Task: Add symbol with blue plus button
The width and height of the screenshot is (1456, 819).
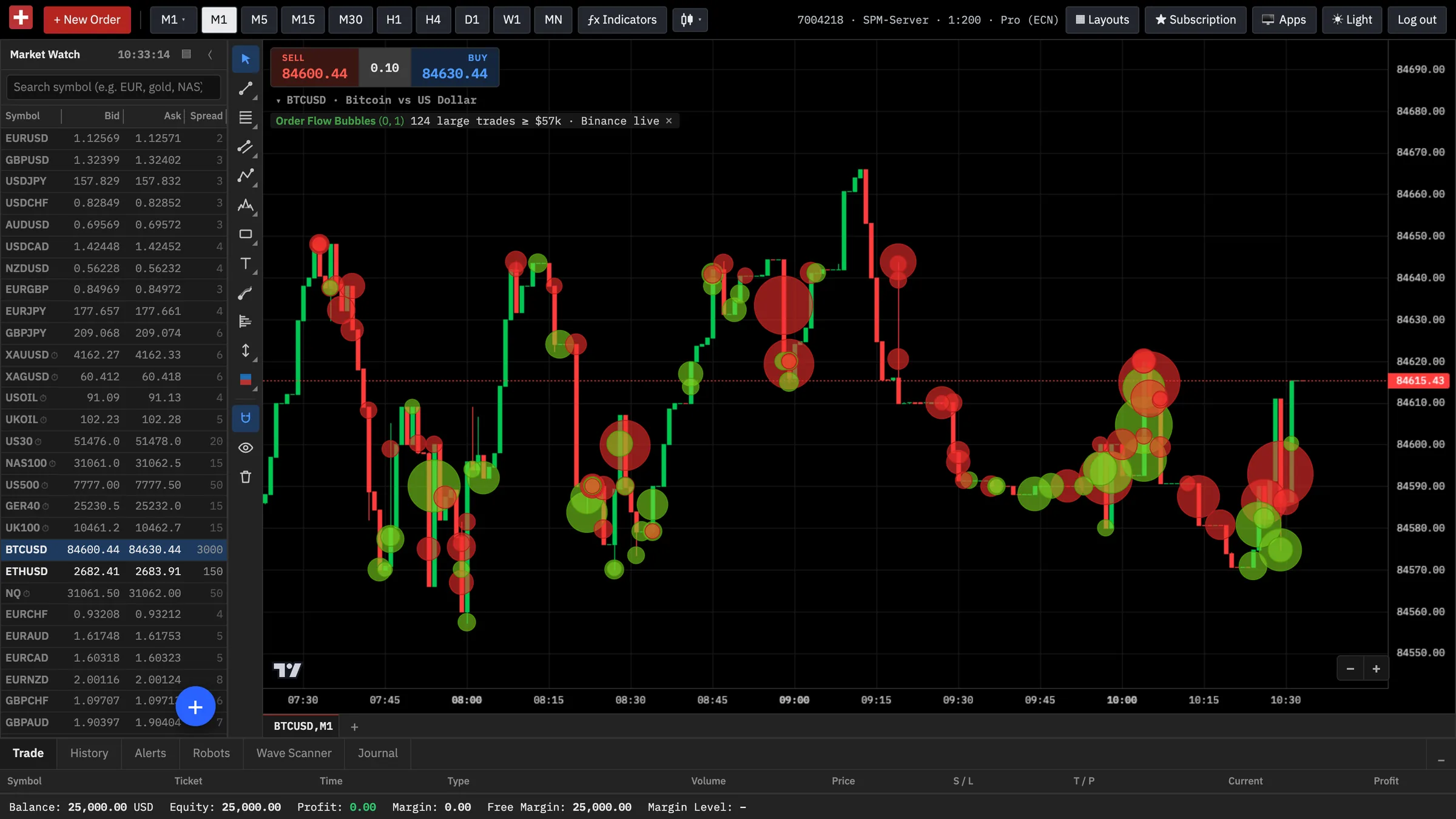Action: [195, 706]
